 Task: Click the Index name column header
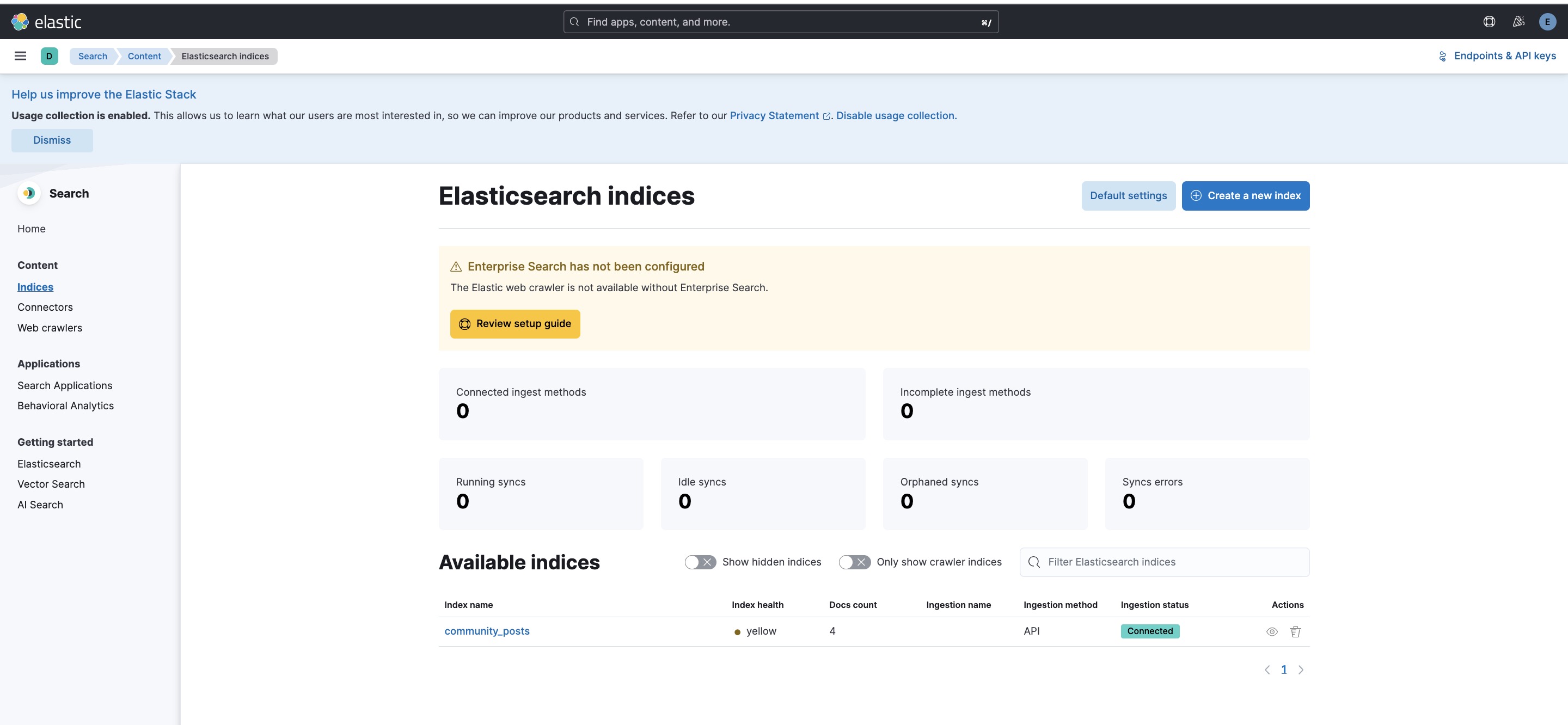click(469, 605)
